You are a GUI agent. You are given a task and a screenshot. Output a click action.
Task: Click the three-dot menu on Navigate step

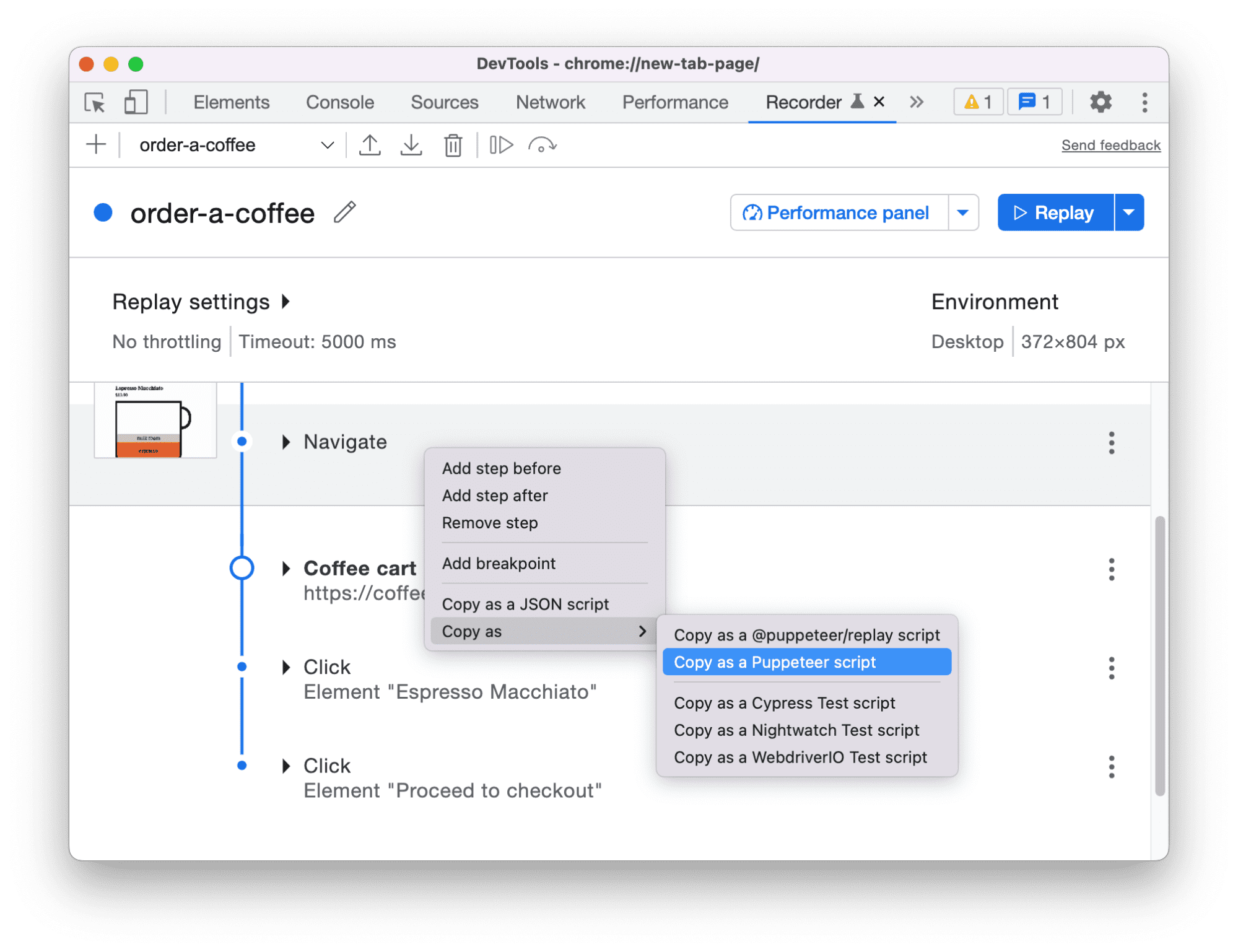click(x=1112, y=441)
